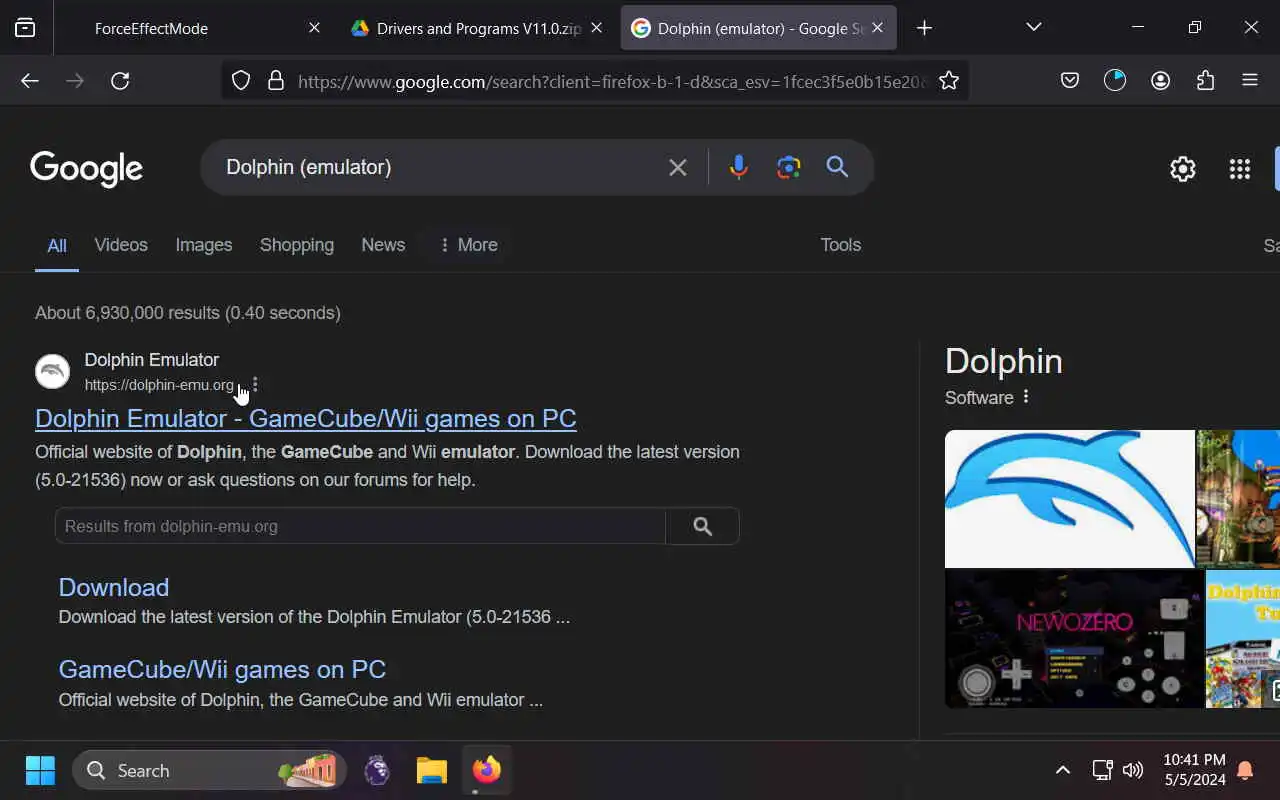Expand the list all tabs chevron
Image resolution: width=1280 pixels, height=800 pixels.
(1034, 27)
